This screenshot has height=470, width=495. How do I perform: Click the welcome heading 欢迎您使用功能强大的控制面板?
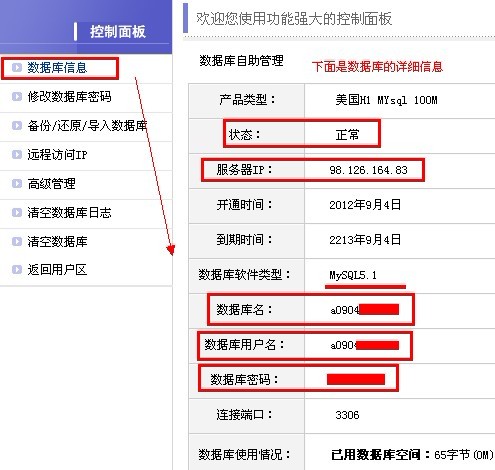294,19
